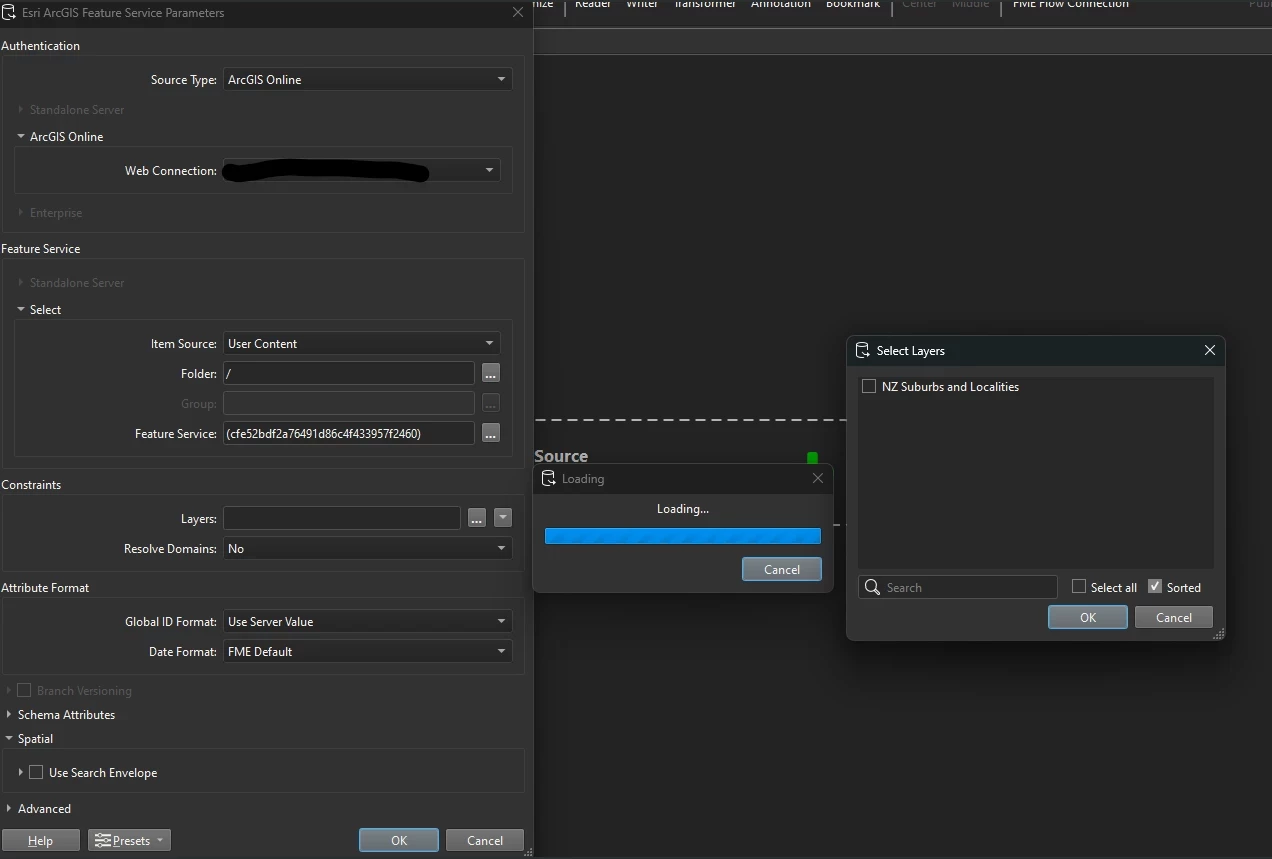The width and height of the screenshot is (1272, 859).
Task: Check the NZ Suburbs and Localities layer
Action: [869, 386]
